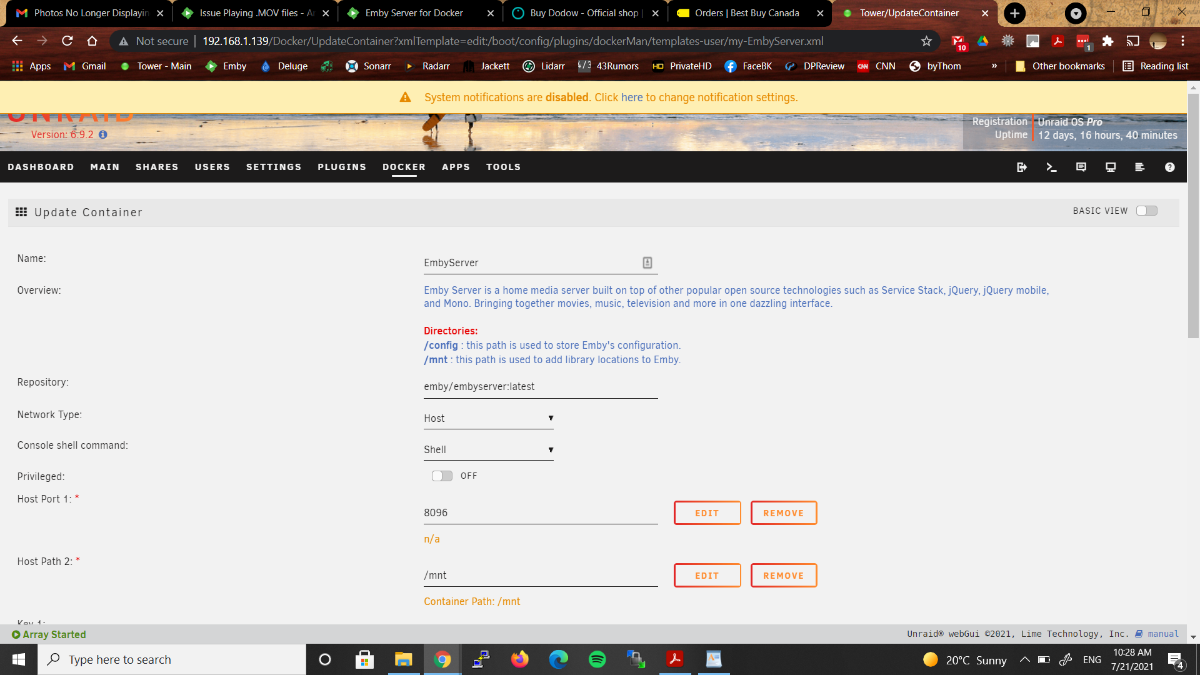
Task: Open the Shares menu
Action: click(x=157, y=167)
